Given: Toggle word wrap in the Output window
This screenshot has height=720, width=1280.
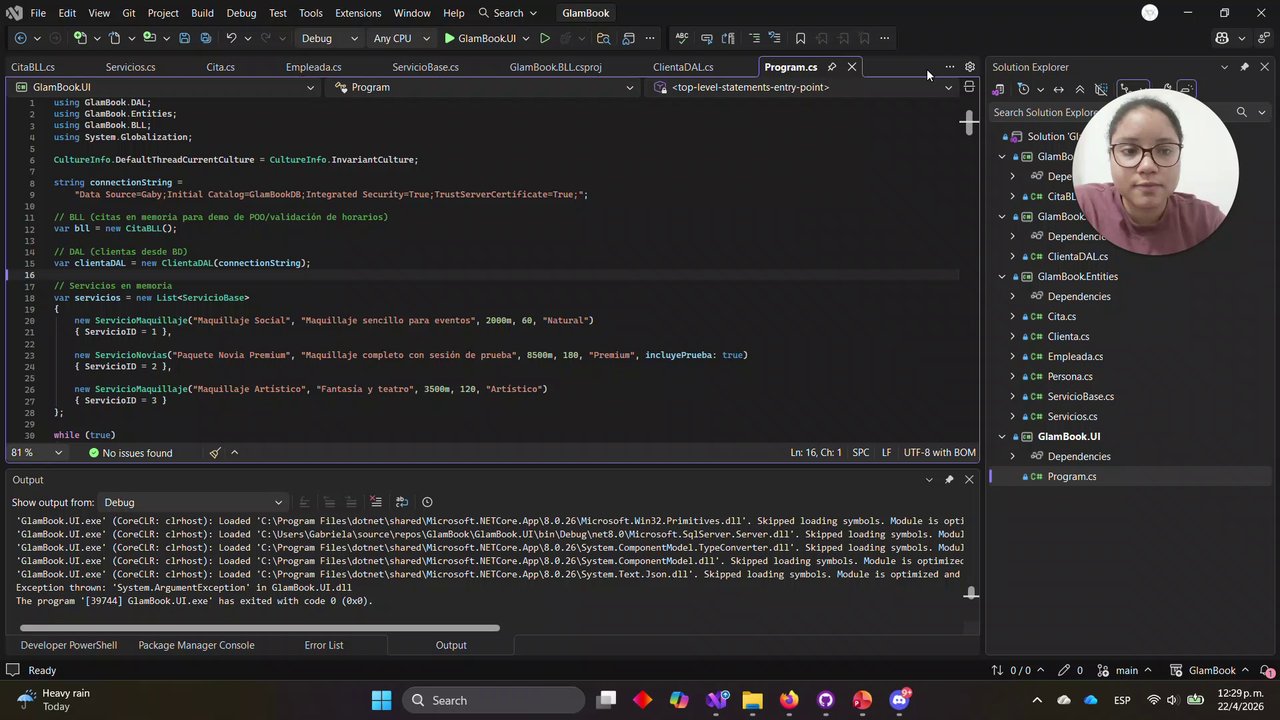Looking at the screenshot, I should 402,502.
